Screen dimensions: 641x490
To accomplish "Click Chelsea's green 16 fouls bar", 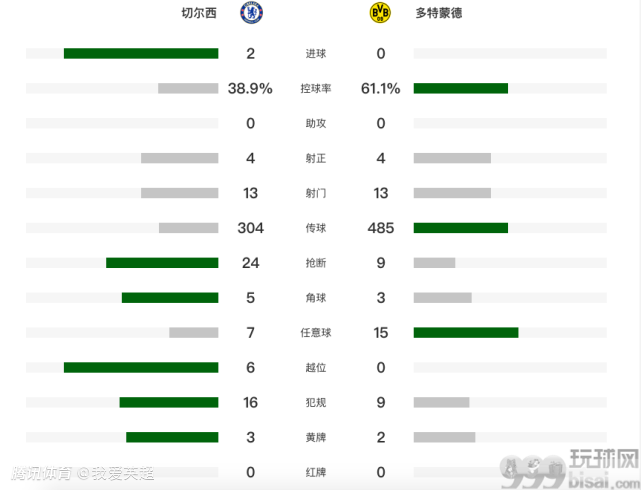I will 169,403.
